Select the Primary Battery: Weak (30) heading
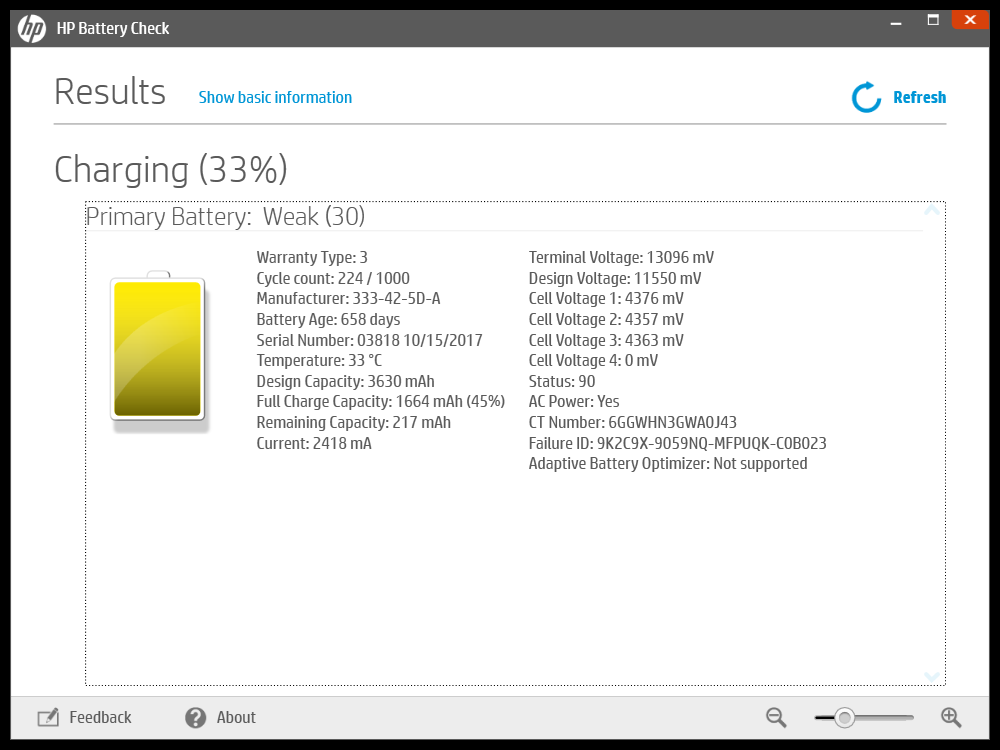 click(x=225, y=217)
